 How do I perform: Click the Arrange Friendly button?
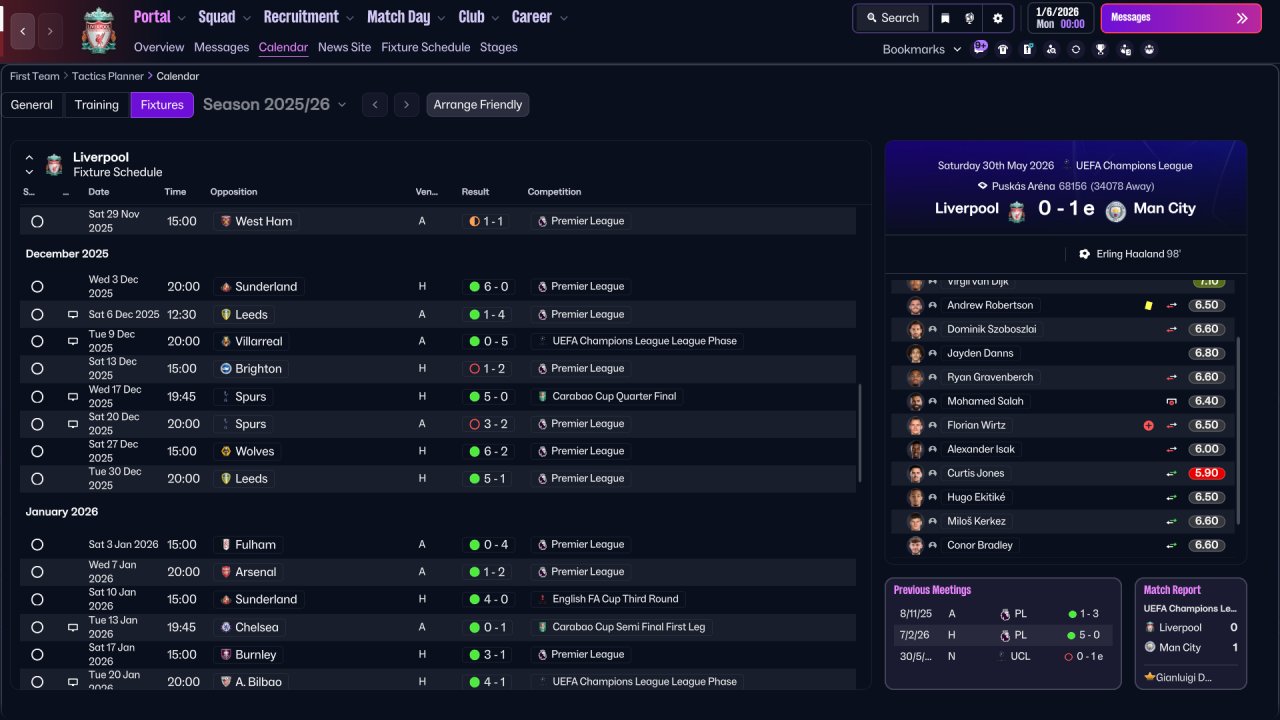pyautogui.click(x=478, y=105)
